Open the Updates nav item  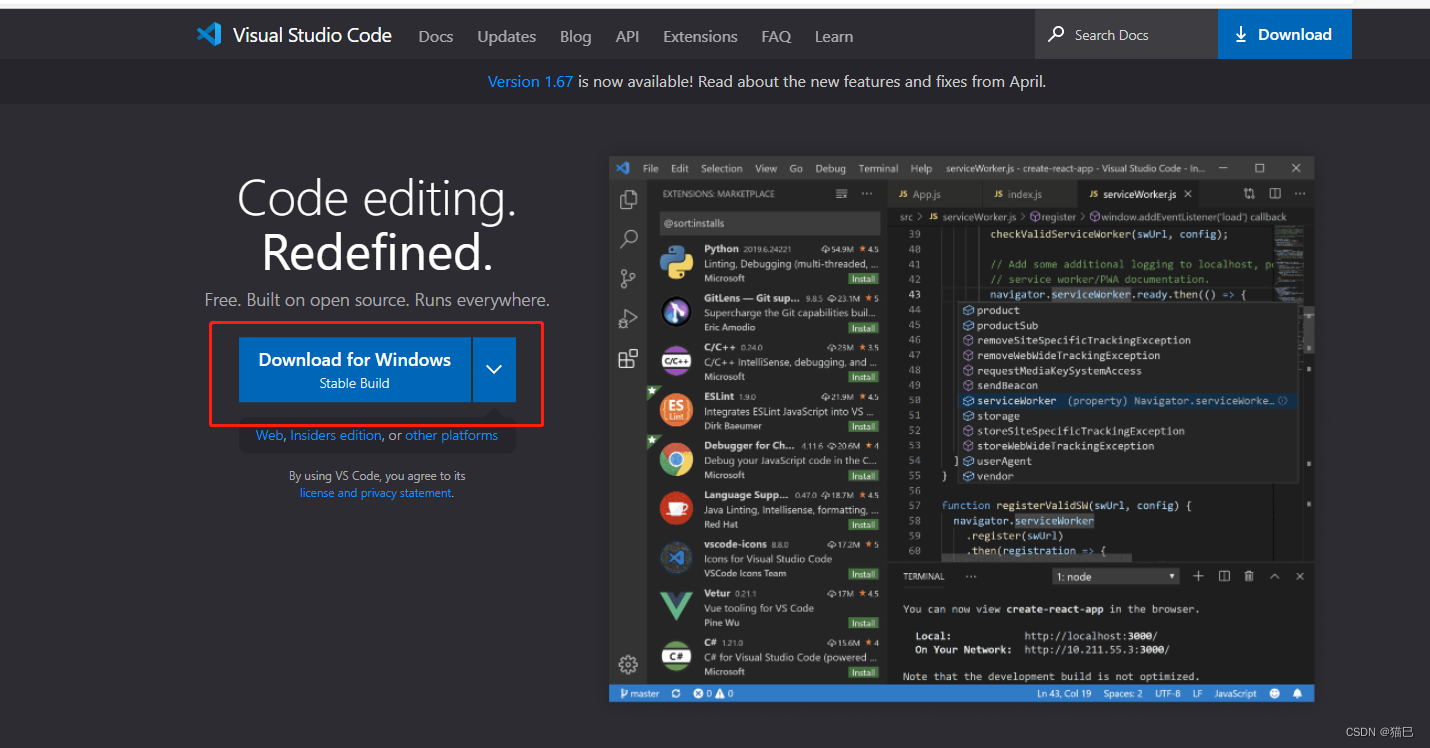click(x=507, y=36)
